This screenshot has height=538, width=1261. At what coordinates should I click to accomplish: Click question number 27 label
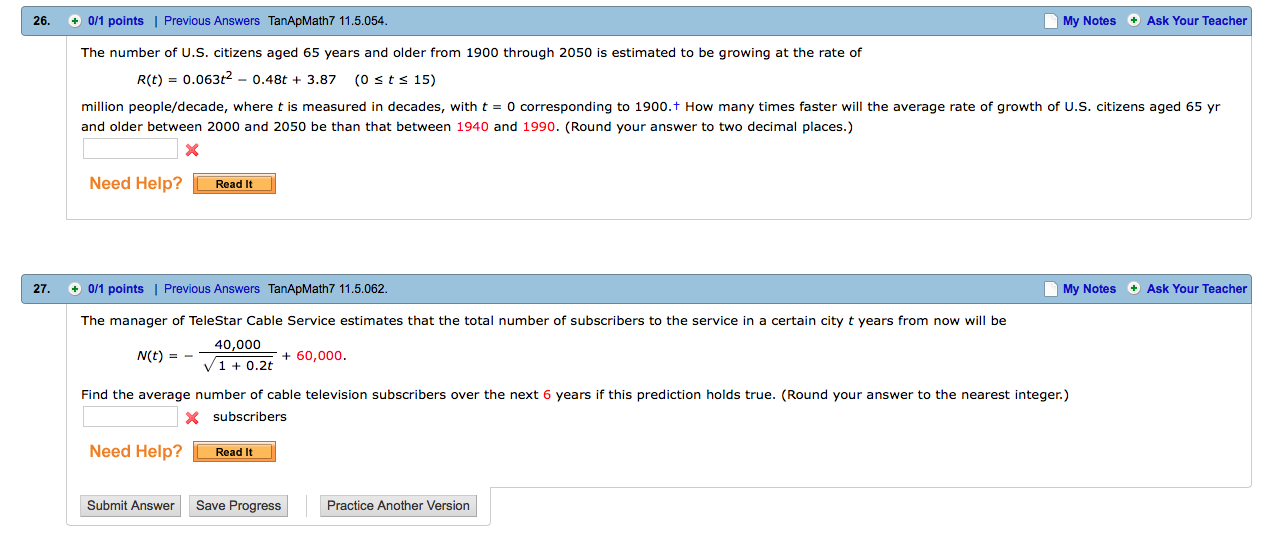pyautogui.click(x=40, y=289)
